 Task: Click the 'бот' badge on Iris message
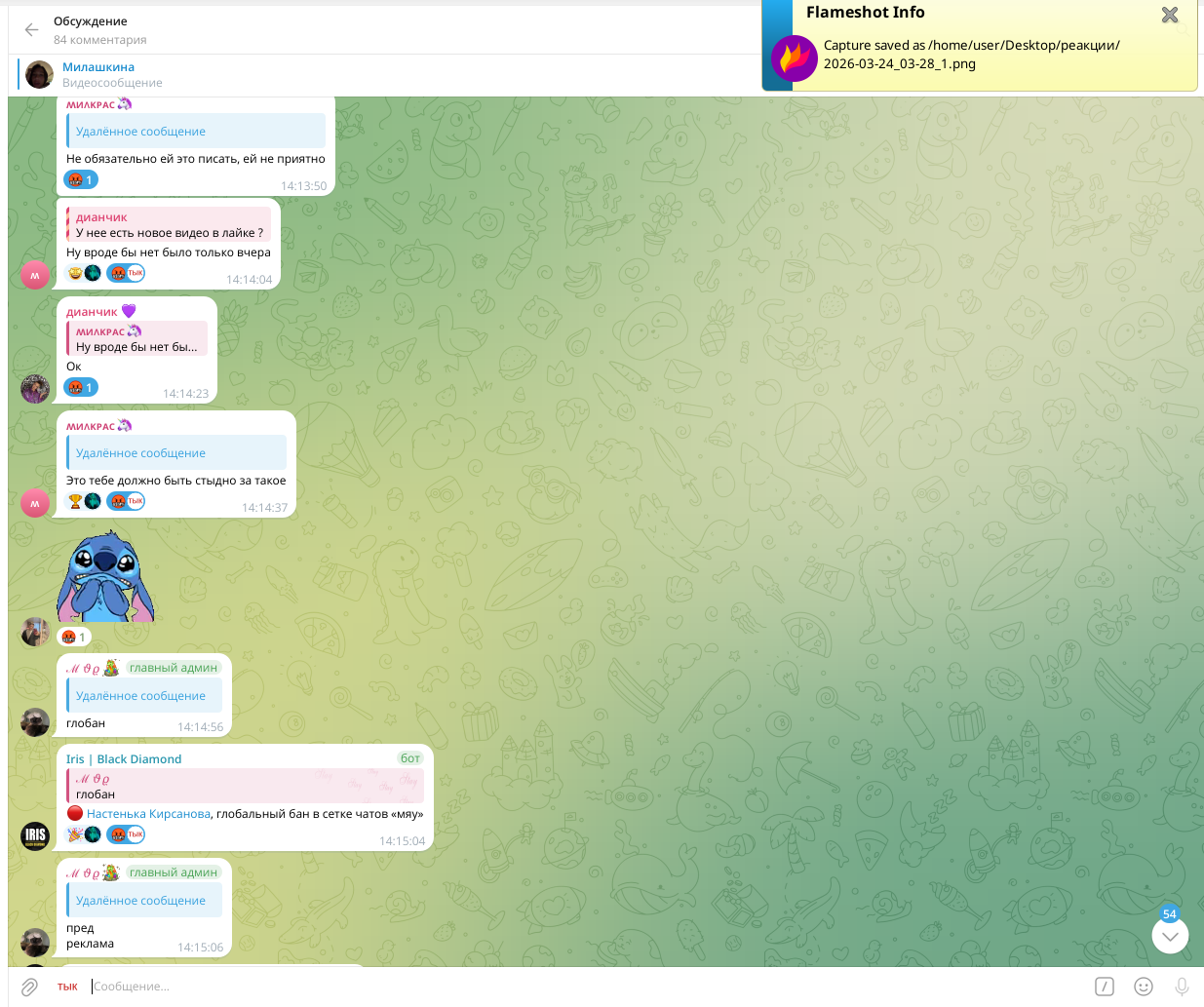(410, 758)
